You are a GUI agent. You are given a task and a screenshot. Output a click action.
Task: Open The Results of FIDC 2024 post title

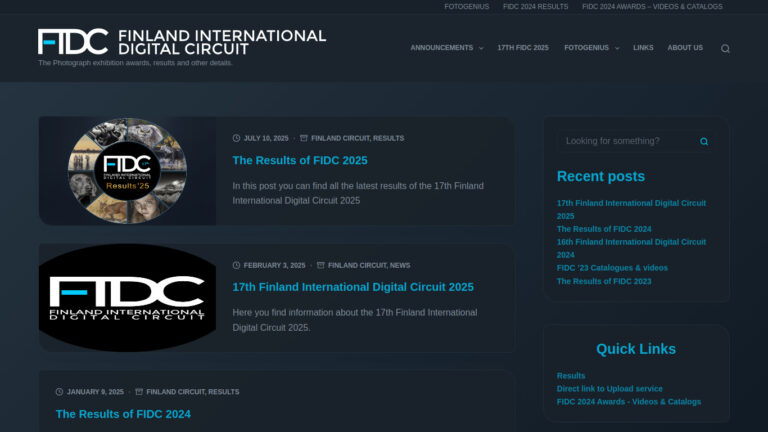pyautogui.click(x=123, y=414)
